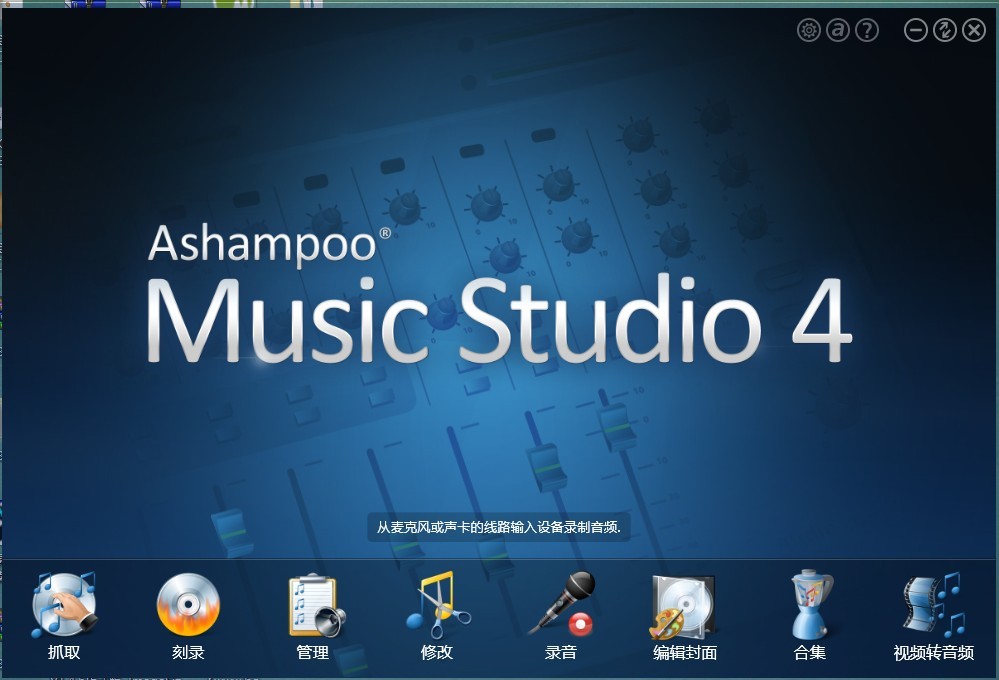The height and width of the screenshot is (680, 999).
Task: Click the 视频转音频 text label
Action: pyautogui.click(x=934, y=653)
